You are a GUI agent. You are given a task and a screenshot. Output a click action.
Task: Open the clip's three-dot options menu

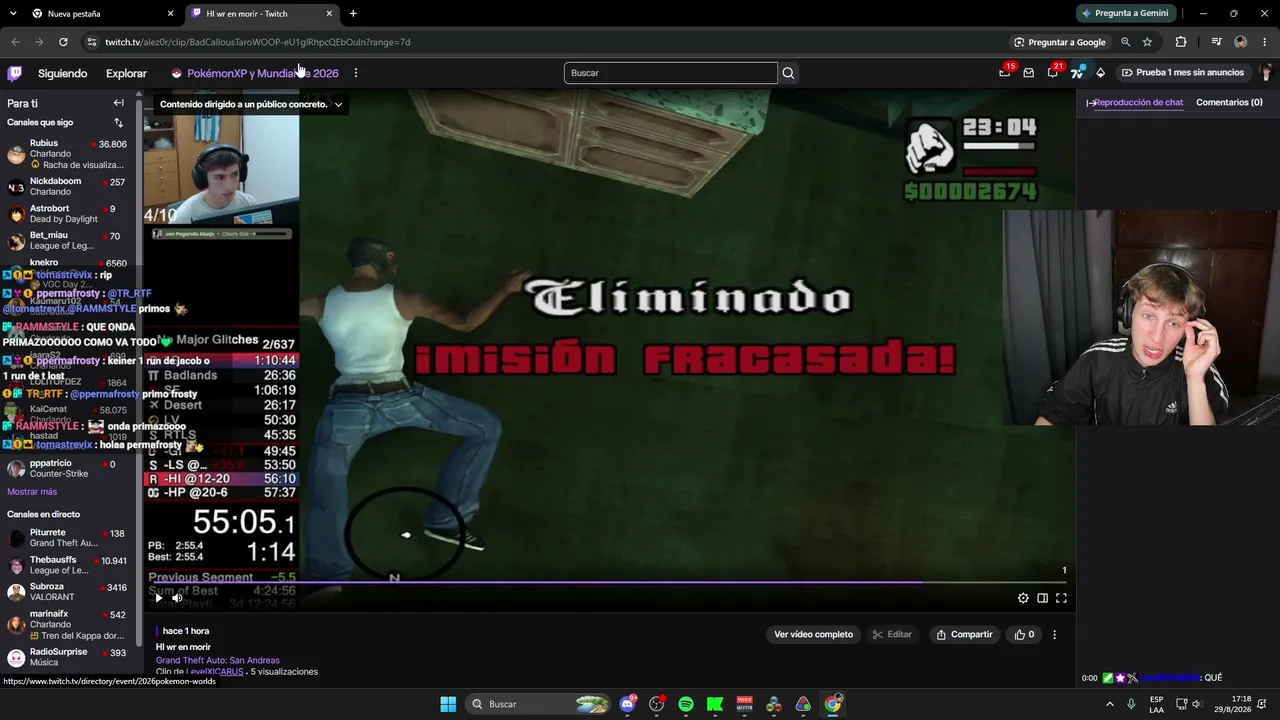point(1054,634)
